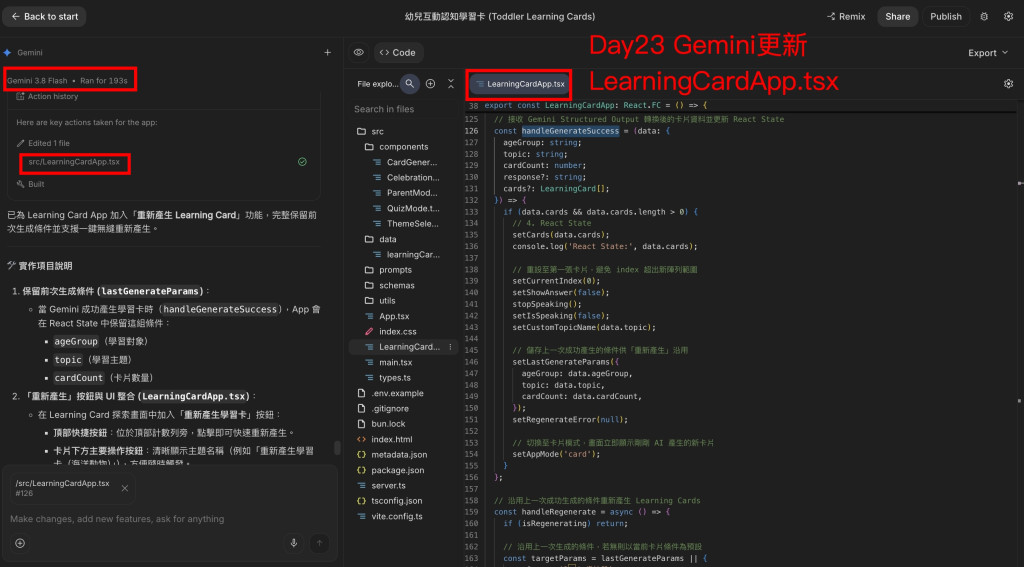This screenshot has height=567, width=1024.
Task: Collapse the src folder
Action: 370,131
